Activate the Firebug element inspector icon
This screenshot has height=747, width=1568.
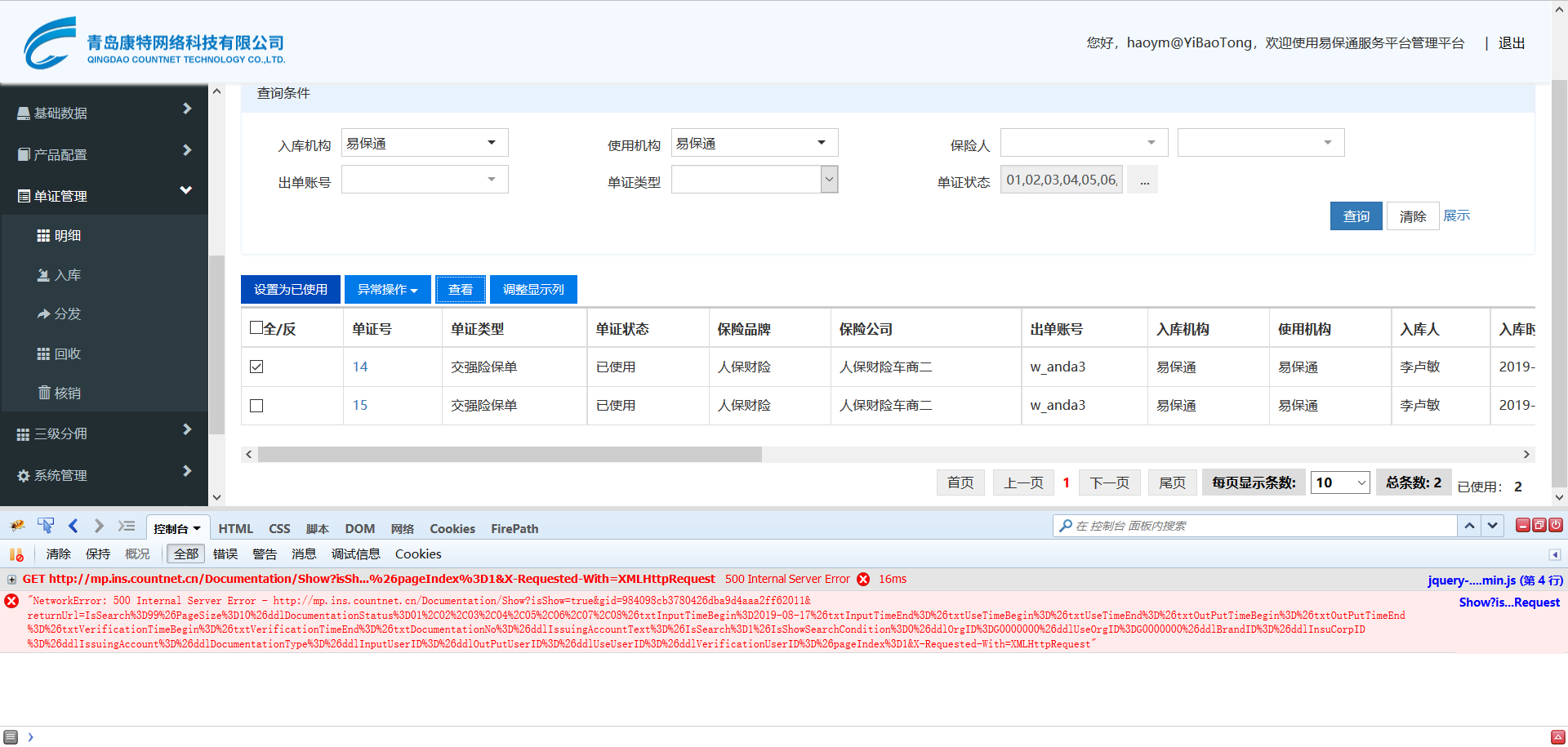[x=46, y=526]
